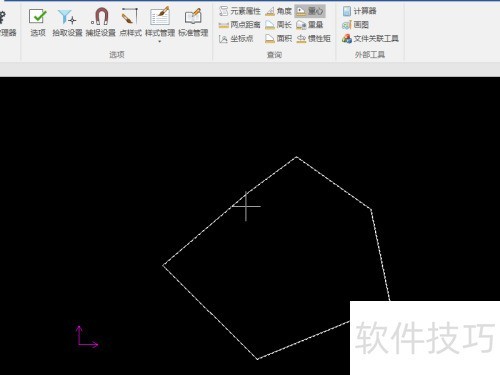Select the 周长 perimeter query tool
Screen dimensions: 500x375
(x=279, y=25)
